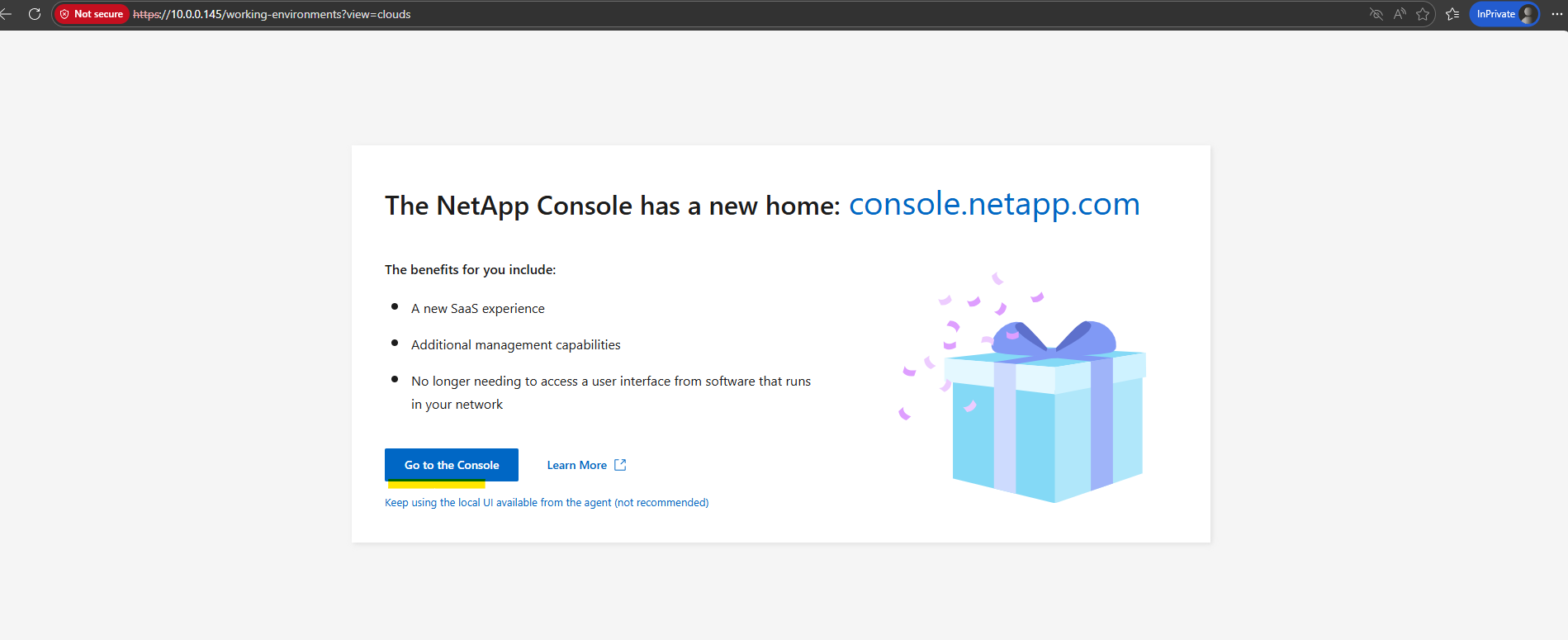This screenshot has width=1568, height=640.
Task: Click the bullet text 'A new SaaS experience'
Action: (478, 308)
